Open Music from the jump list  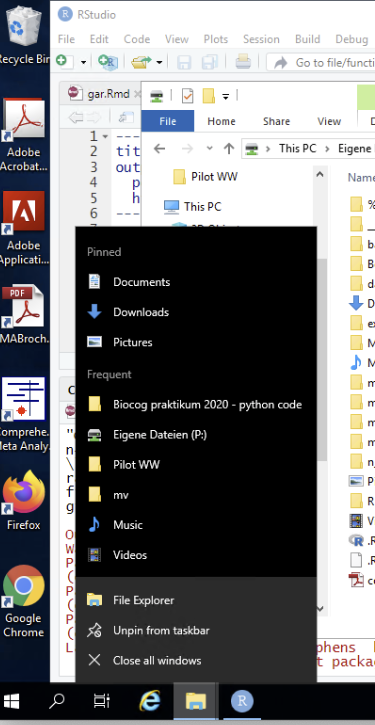tap(196, 525)
